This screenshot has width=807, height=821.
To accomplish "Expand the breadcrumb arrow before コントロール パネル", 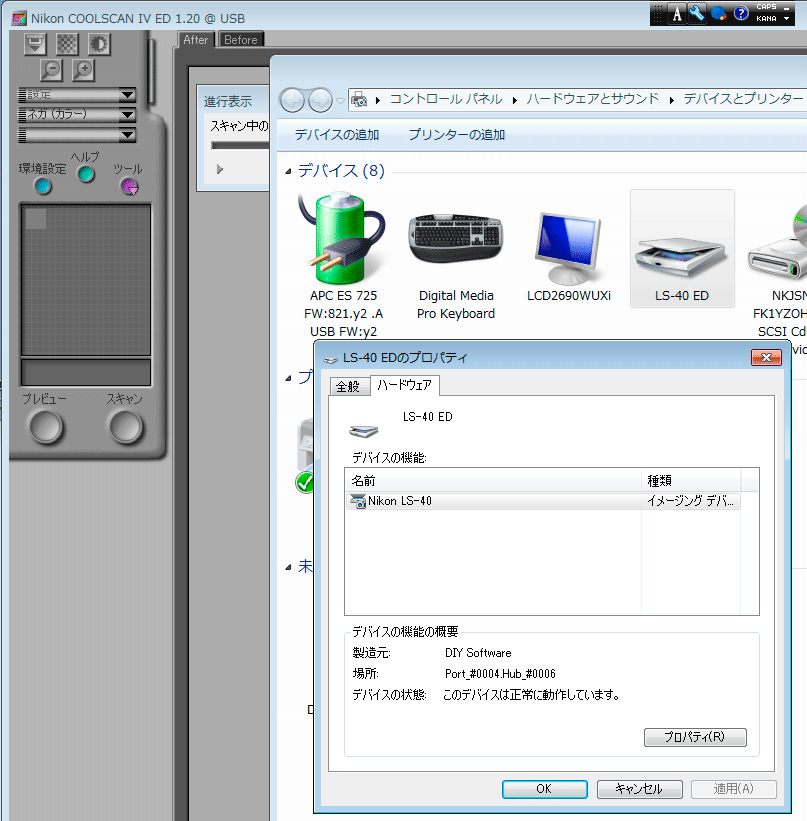I will pos(378,100).
